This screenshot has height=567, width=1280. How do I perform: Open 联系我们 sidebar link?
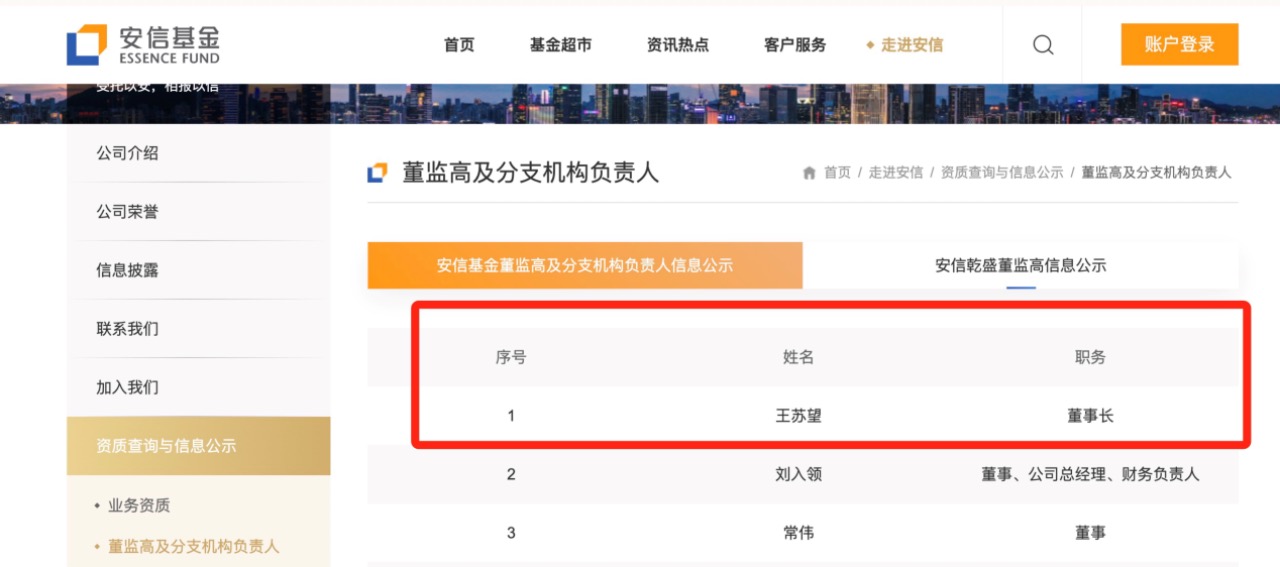[x=127, y=329]
